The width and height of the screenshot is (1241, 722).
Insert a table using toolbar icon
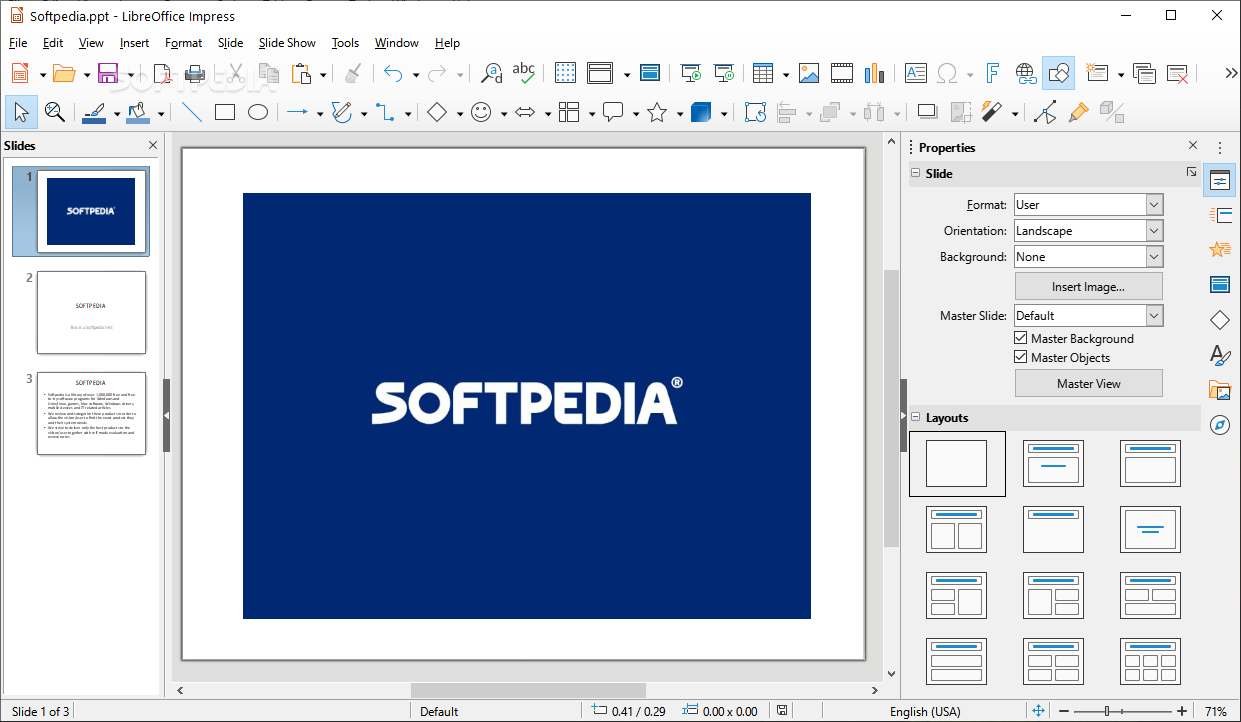pyautogui.click(x=763, y=73)
